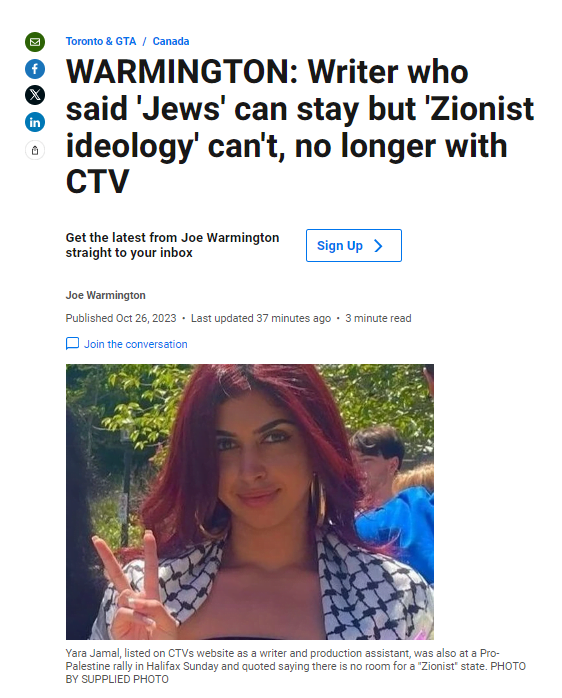
Task: Join the conversation link
Action: tap(136, 344)
